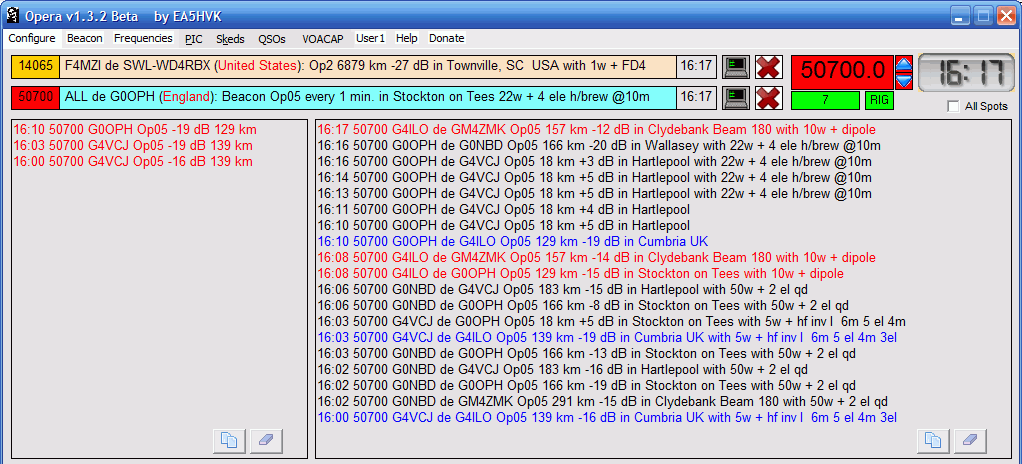
Task: Minimize the Opera window
Action: [959, 16]
